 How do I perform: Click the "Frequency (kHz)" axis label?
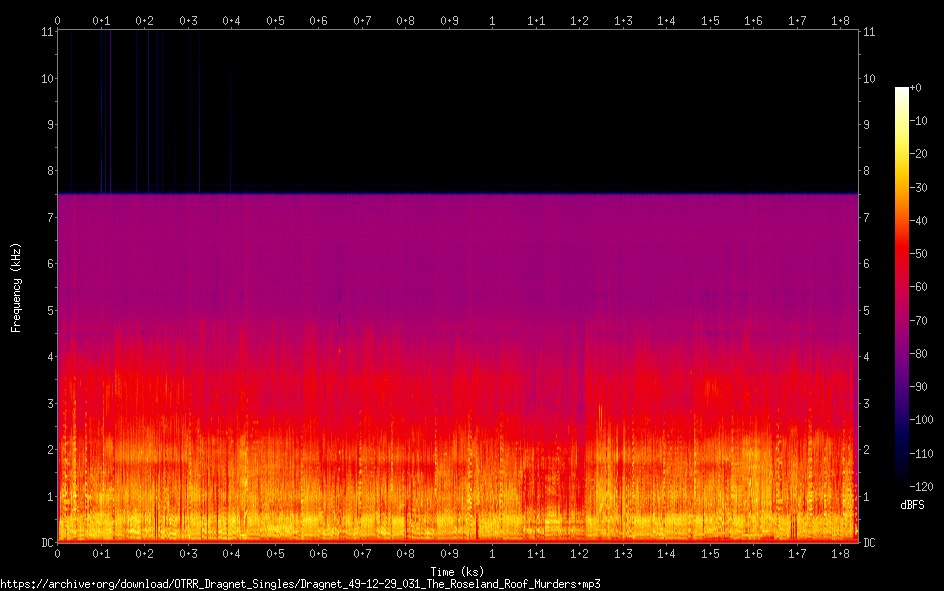click(x=16, y=287)
